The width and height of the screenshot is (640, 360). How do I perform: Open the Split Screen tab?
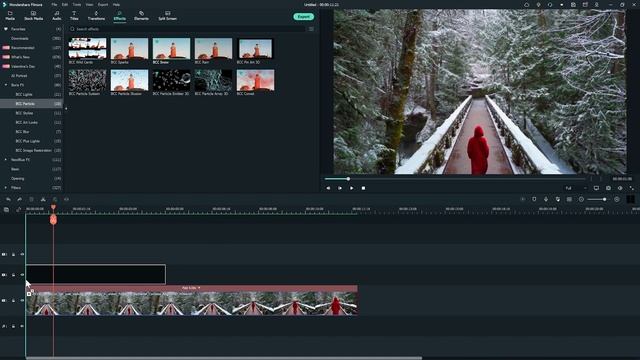pos(167,16)
